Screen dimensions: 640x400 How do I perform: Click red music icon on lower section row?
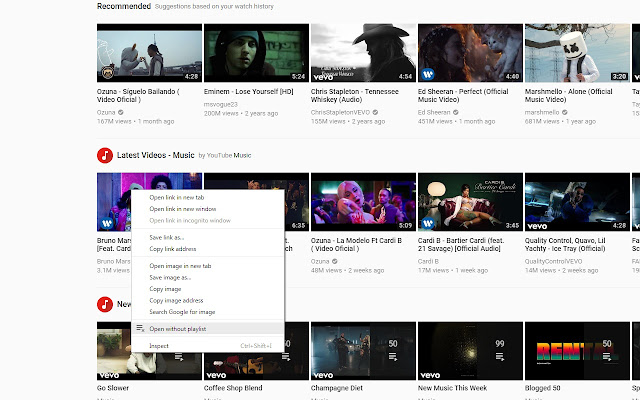(x=105, y=304)
